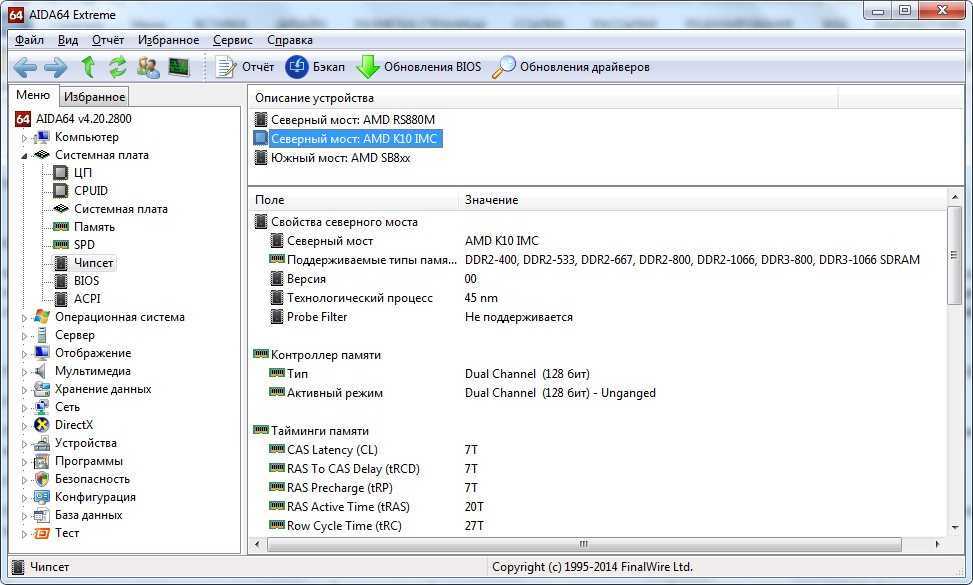Viewport: 973px width, 585px height.
Task: Open the Вид menu
Action: coord(68,40)
